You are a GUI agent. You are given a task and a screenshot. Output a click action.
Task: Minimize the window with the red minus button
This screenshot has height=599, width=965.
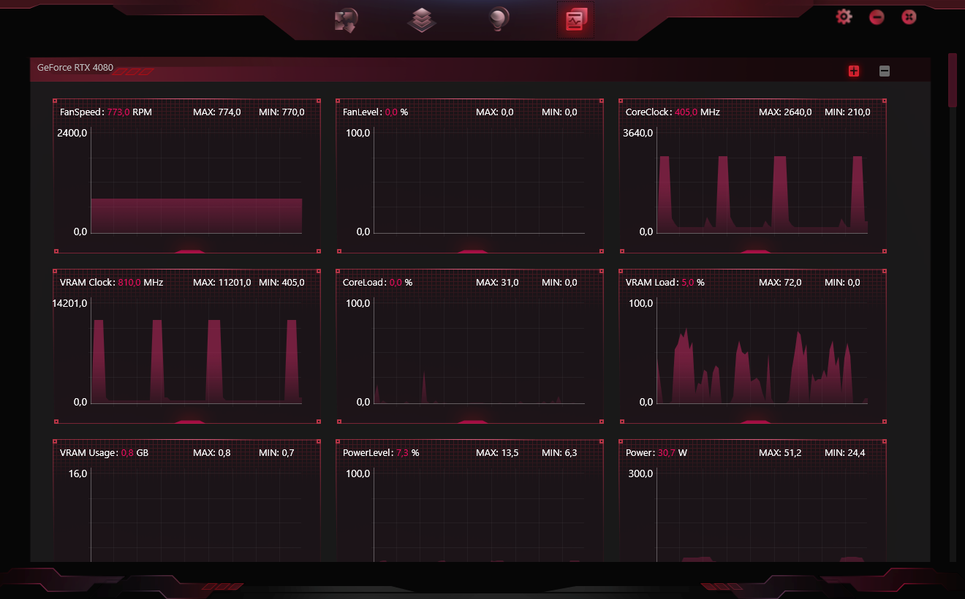click(876, 17)
